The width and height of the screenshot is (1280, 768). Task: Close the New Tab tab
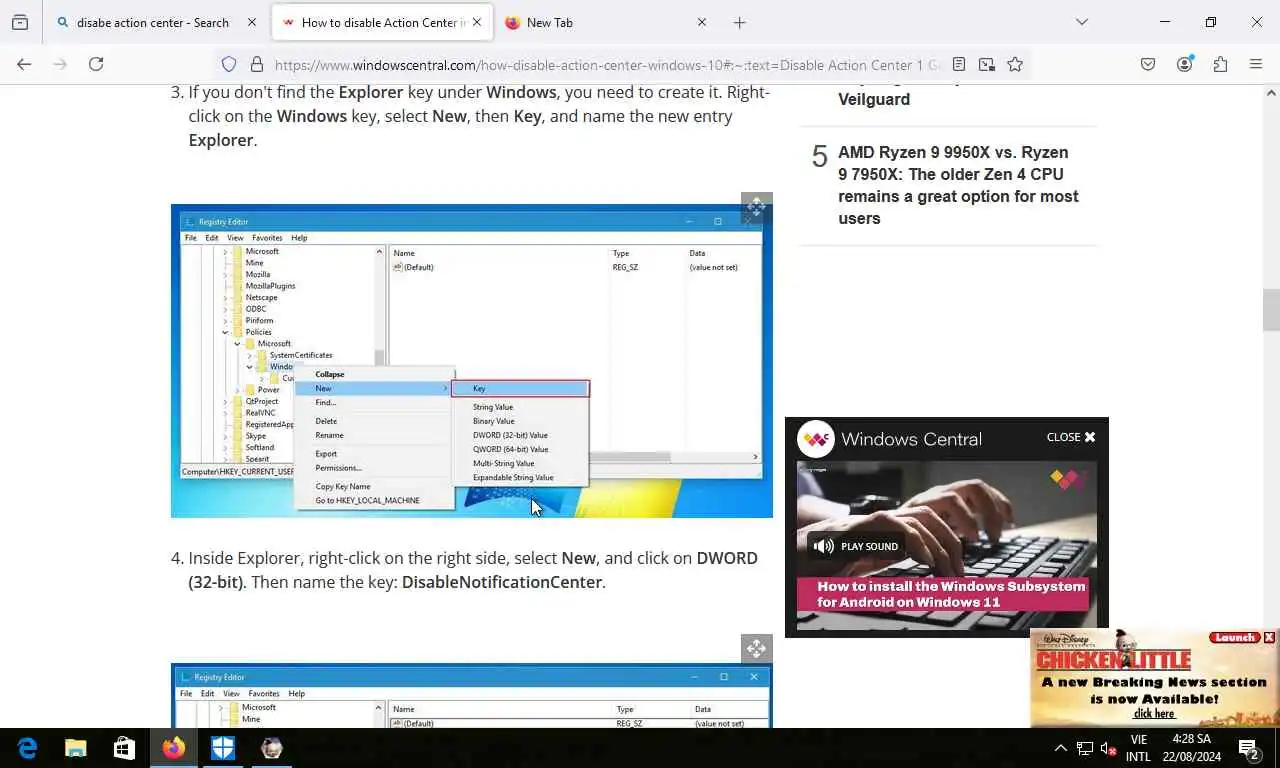click(701, 22)
